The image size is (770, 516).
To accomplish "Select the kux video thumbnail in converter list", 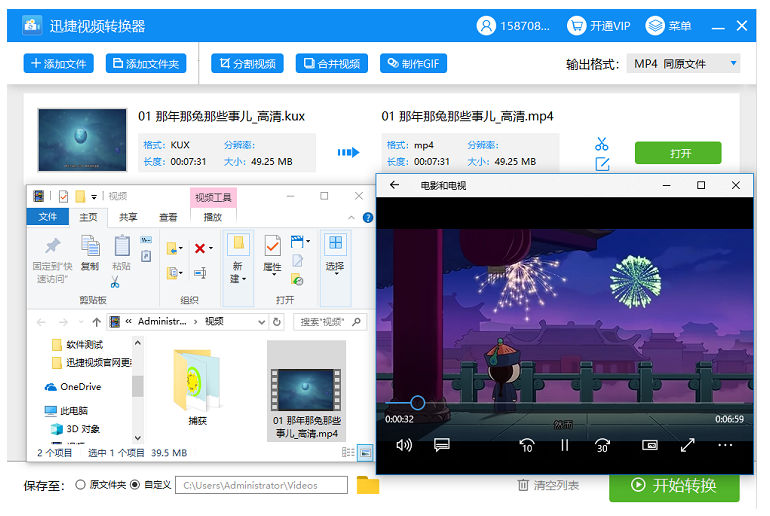I will [x=82, y=140].
